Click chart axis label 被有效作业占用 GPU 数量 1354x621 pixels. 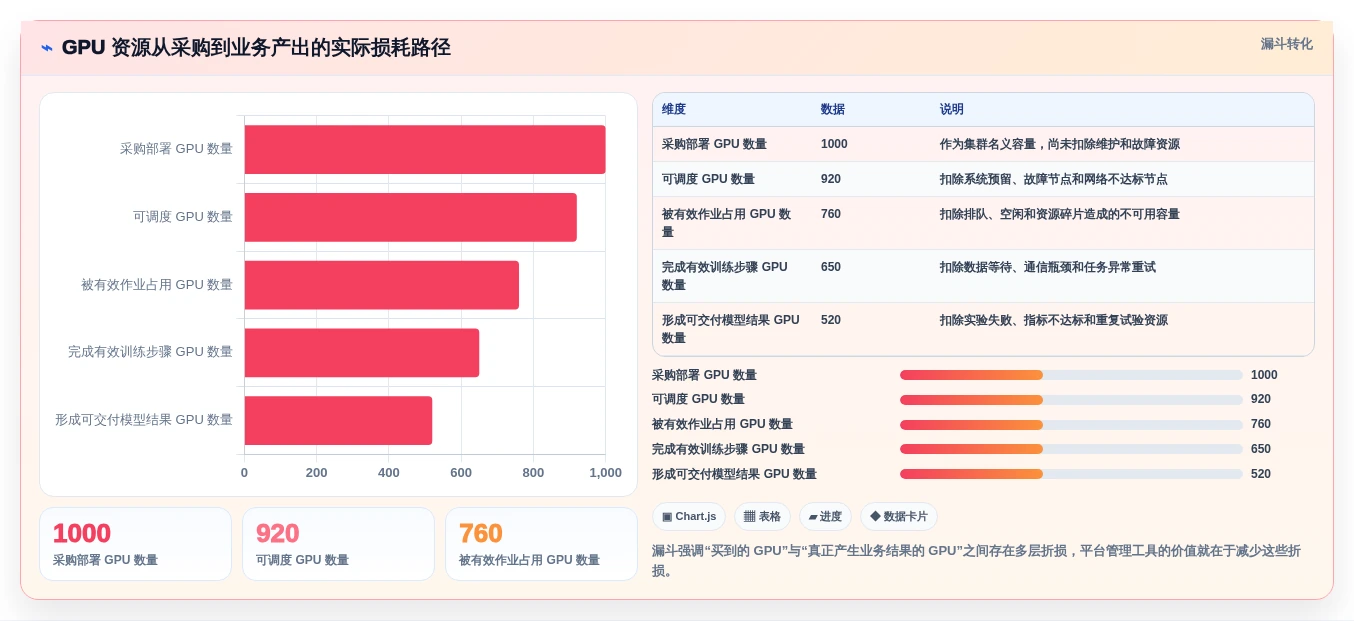click(x=157, y=285)
